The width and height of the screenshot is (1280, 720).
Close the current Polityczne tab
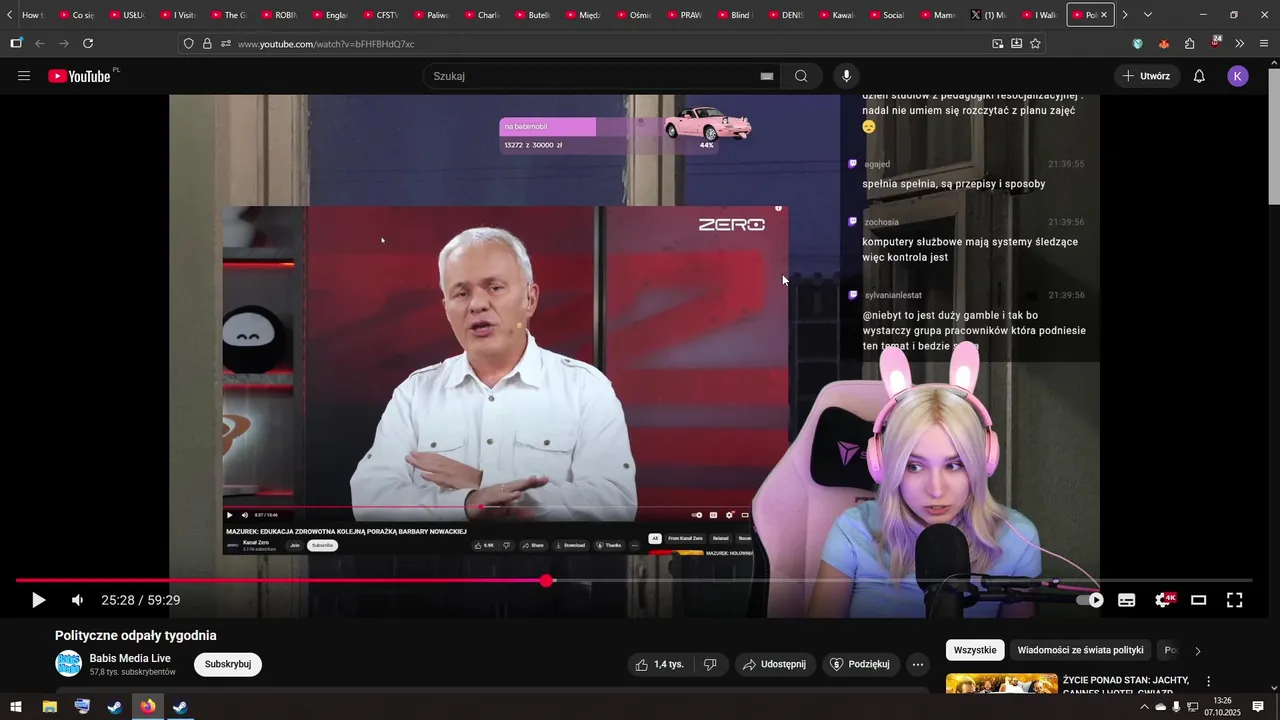(1104, 15)
